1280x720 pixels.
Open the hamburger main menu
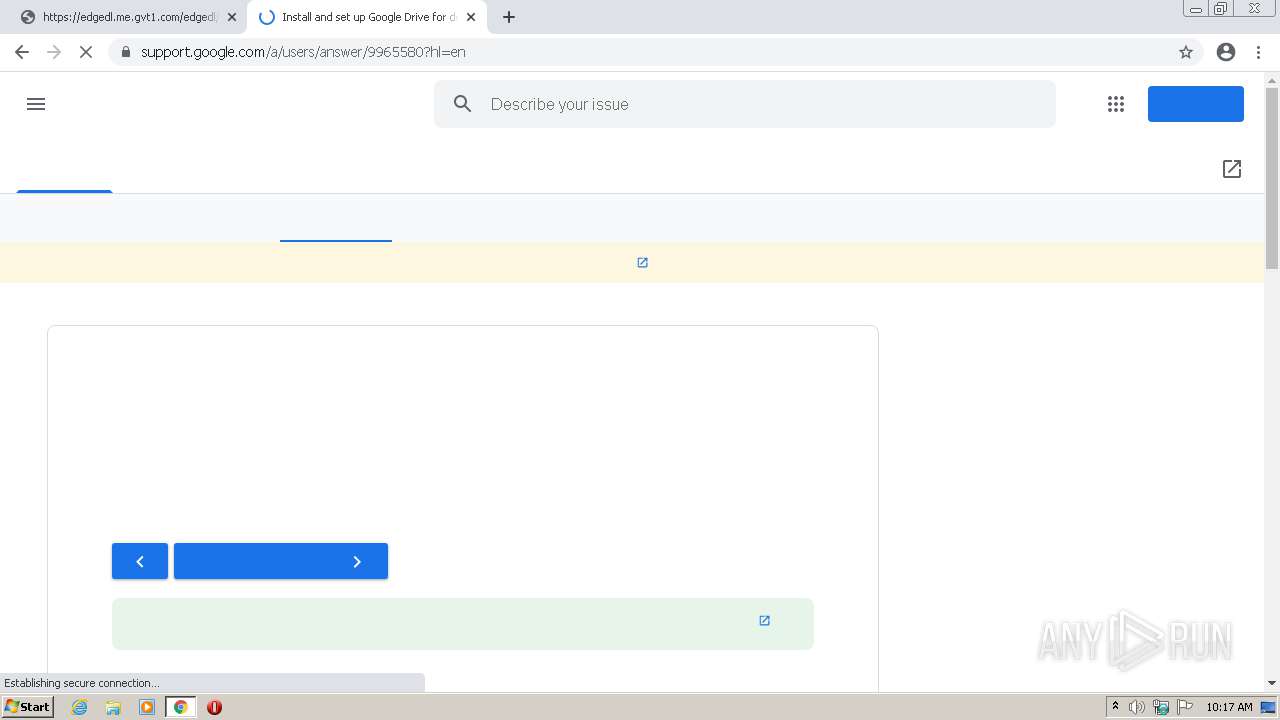[36, 104]
